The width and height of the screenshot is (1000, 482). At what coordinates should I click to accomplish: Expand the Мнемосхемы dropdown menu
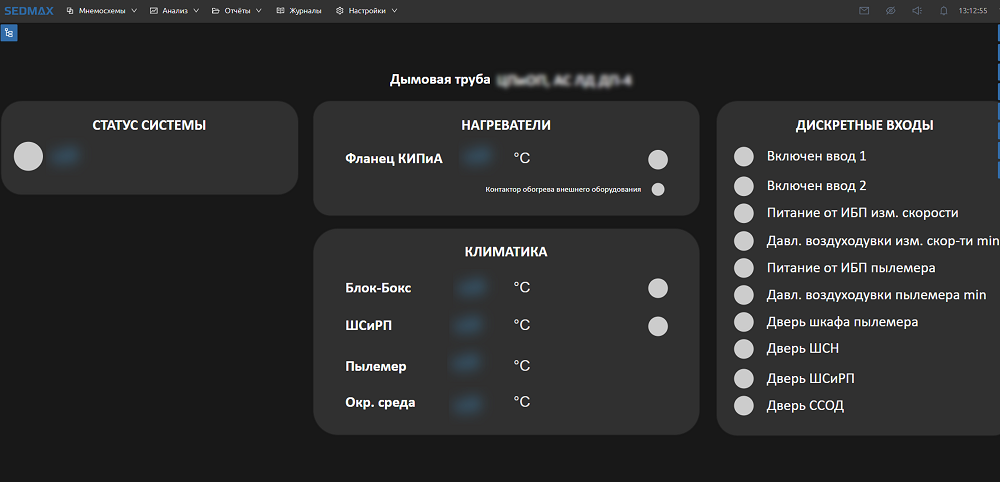click(102, 11)
